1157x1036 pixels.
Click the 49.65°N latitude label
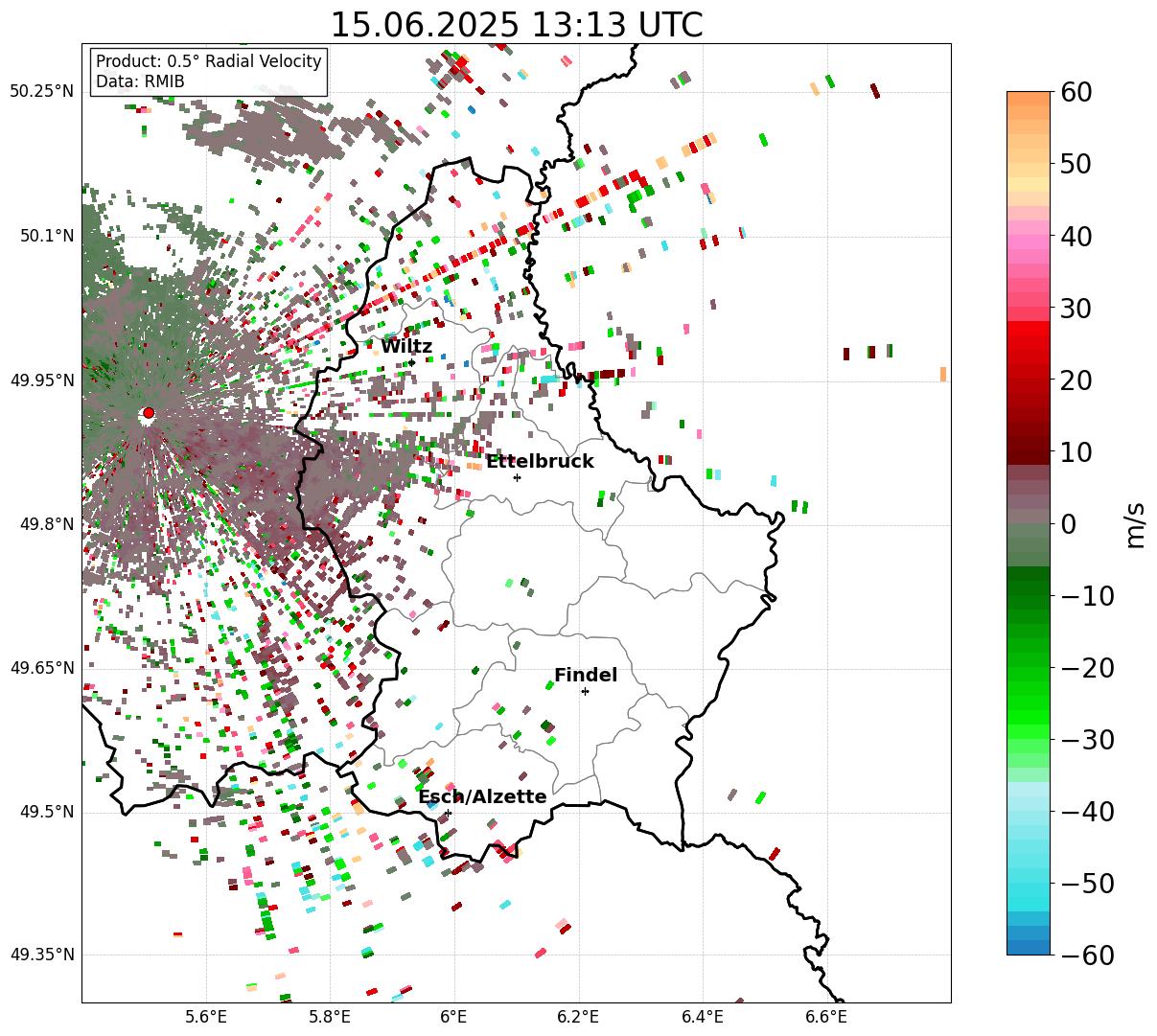41,668
